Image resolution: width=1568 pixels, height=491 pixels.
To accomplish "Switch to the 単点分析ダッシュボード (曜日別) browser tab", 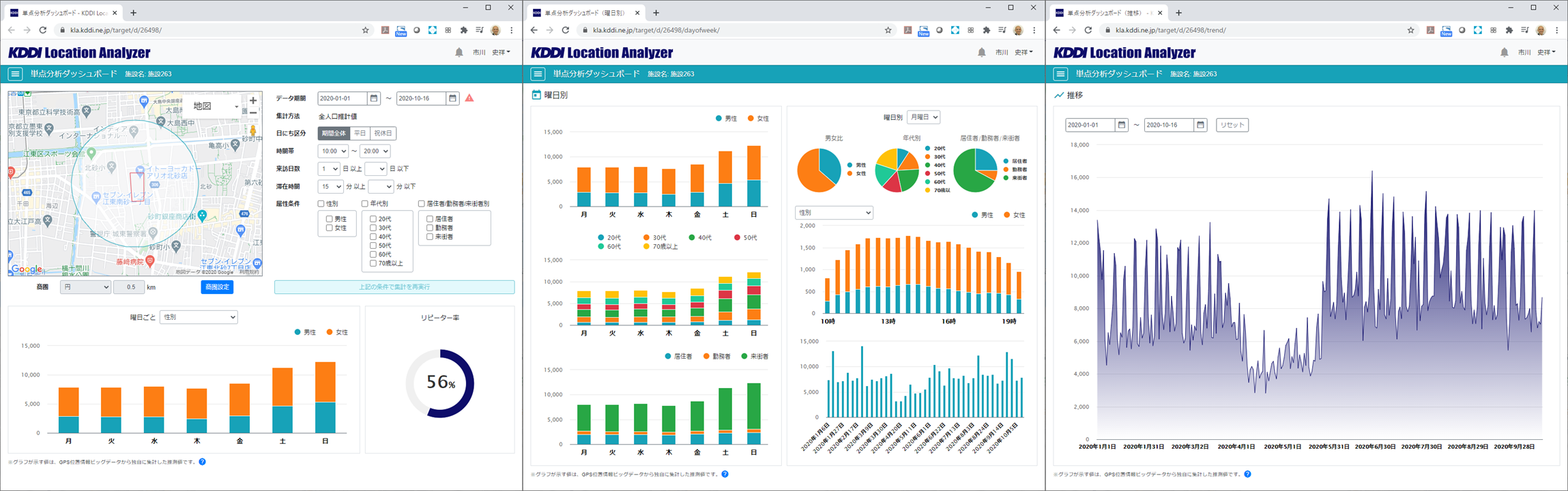I will (x=587, y=12).
